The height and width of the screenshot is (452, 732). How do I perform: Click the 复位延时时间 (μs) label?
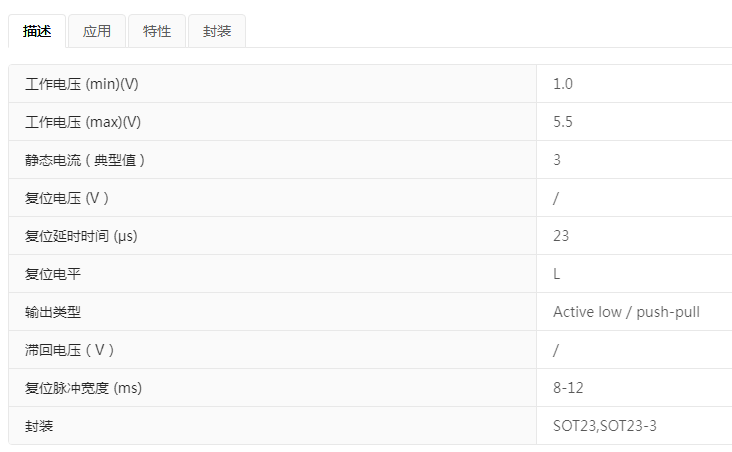(x=81, y=236)
